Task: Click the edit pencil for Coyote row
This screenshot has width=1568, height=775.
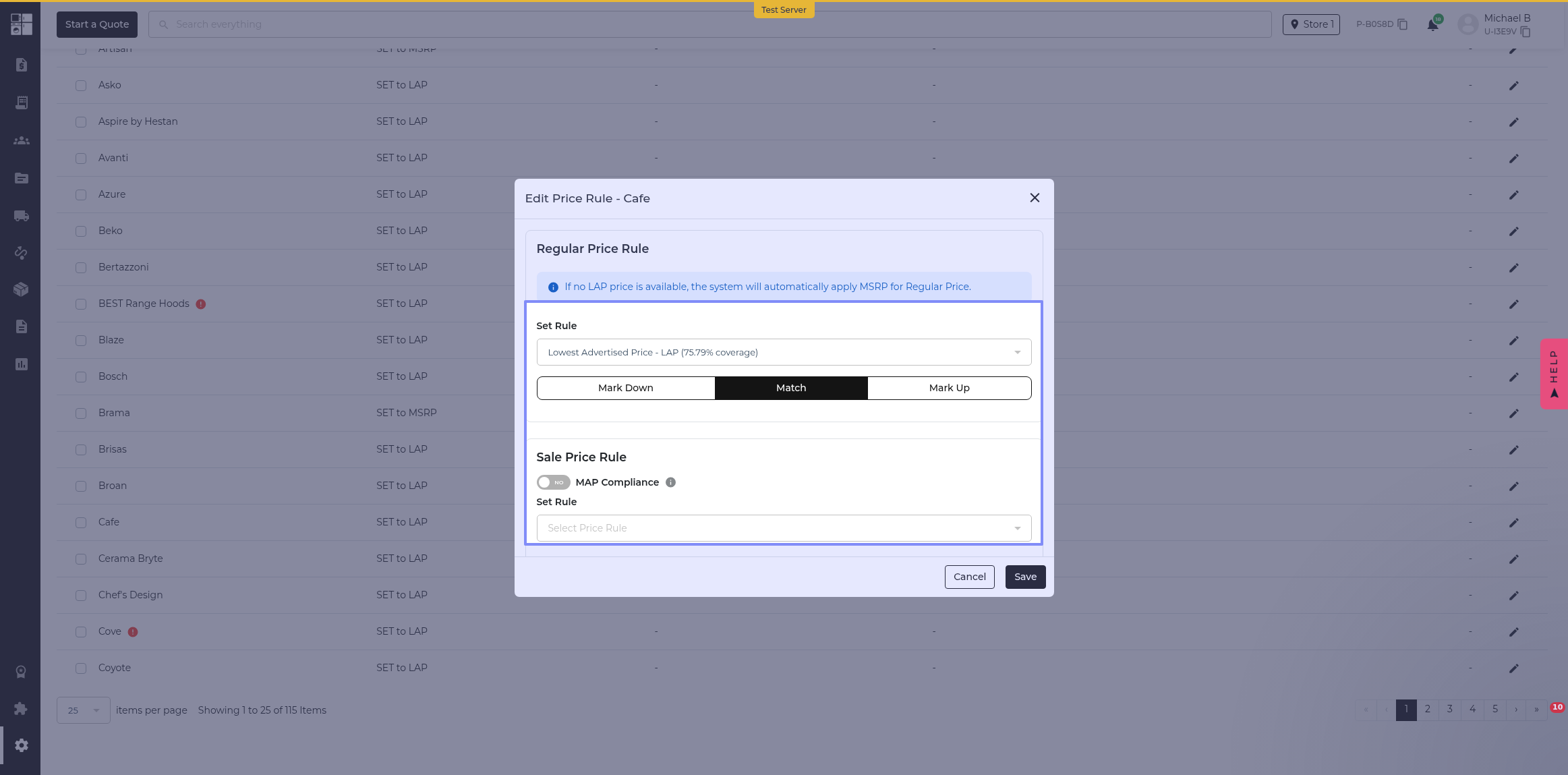Action: click(1513, 668)
